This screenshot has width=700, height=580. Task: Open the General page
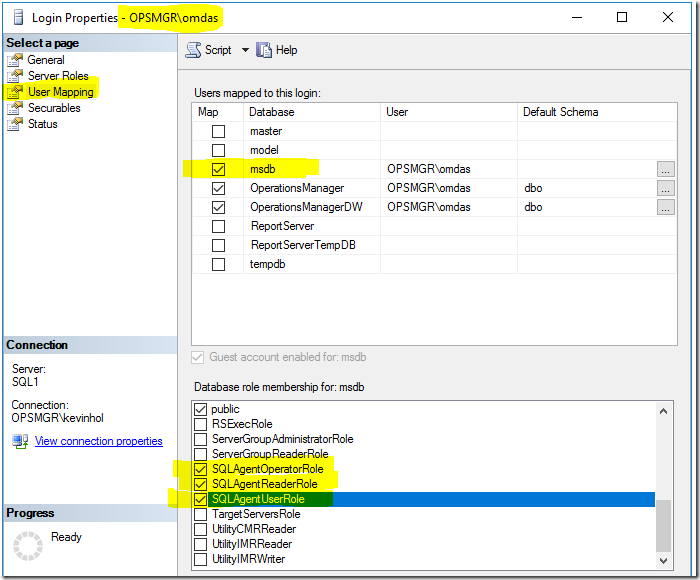click(x=46, y=60)
